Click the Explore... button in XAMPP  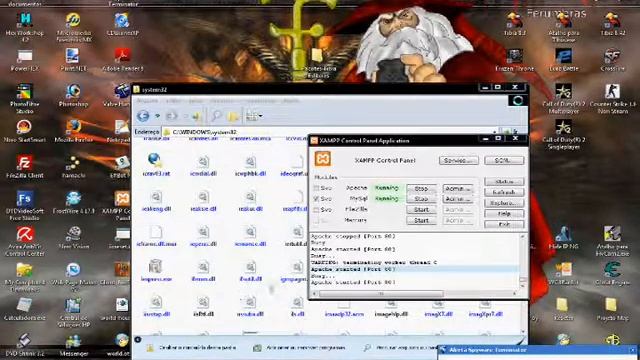tap(504, 203)
